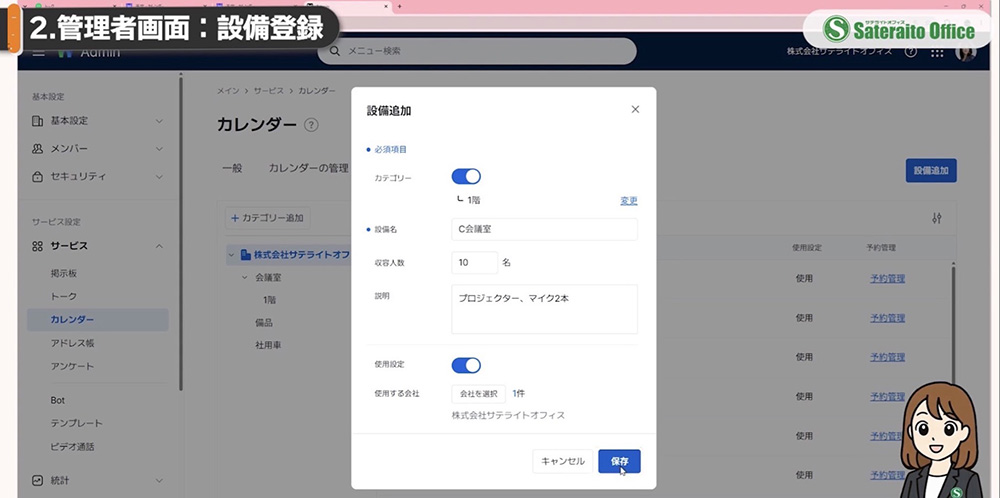The image size is (1000, 498).
Task: Select the 備品 tree item
Action: 264,323
